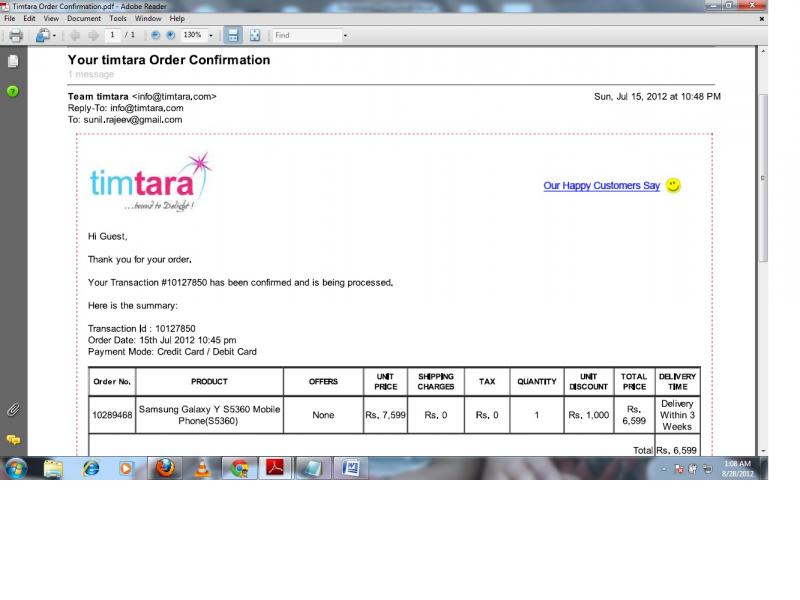This screenshot has height=600, width=800.
Task: Open the Help menu
Action: [x=177, y=18]
